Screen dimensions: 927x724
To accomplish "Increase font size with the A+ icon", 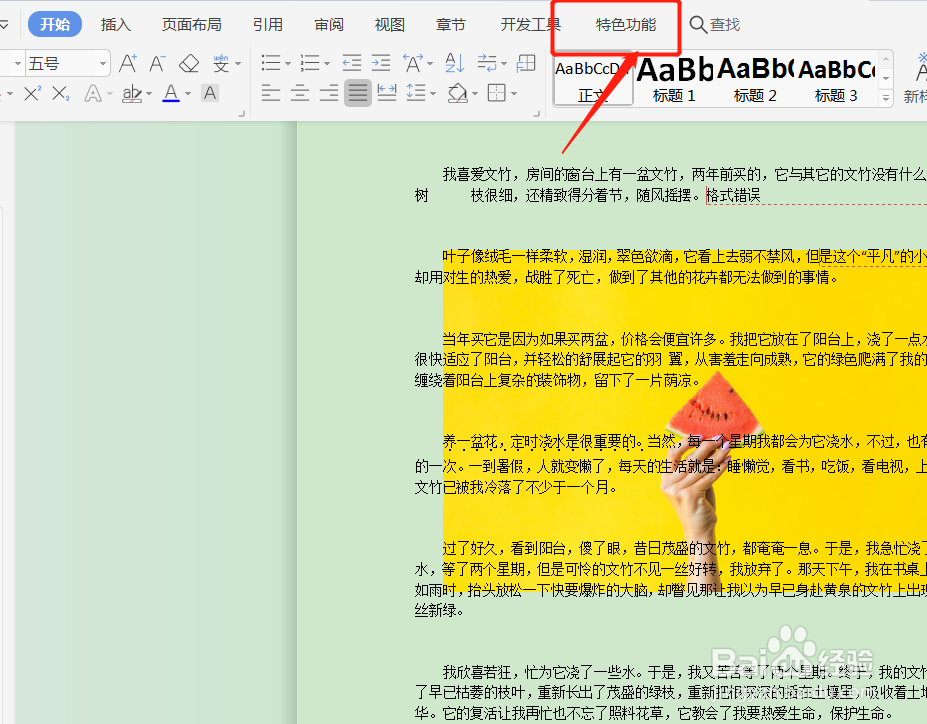I will pyautogui.click(x=128, y=63).
